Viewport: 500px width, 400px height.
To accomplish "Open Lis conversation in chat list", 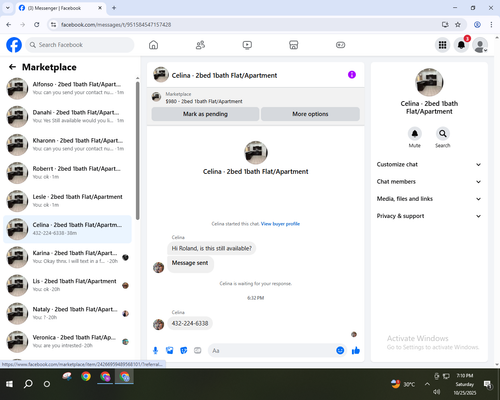I will coord(67,285).
